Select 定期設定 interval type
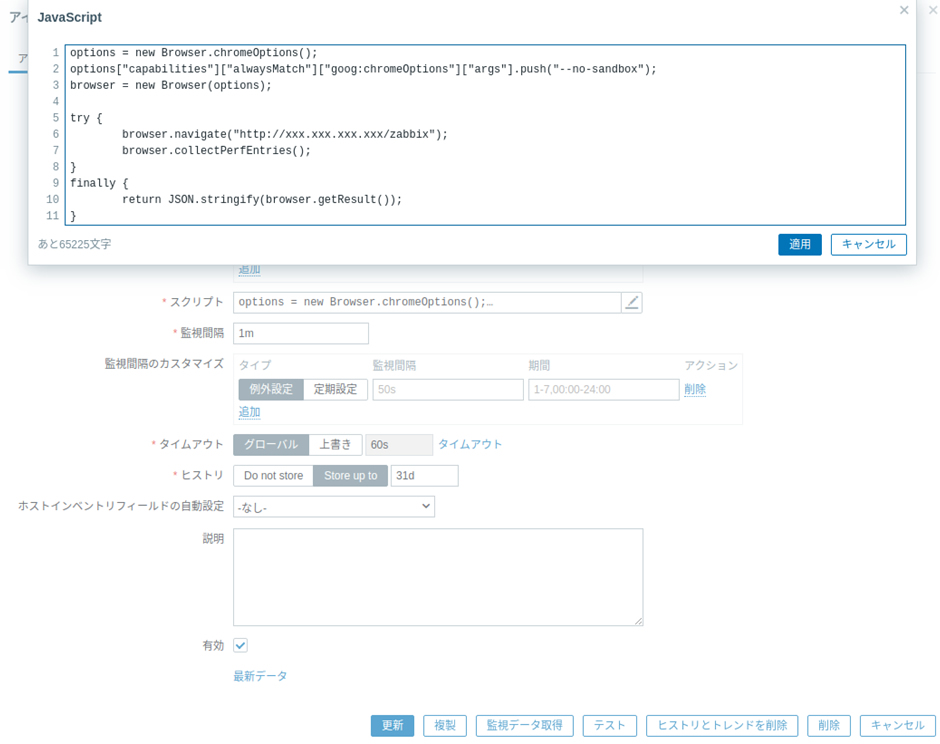940x744 pixels. [x=335, y=389]
